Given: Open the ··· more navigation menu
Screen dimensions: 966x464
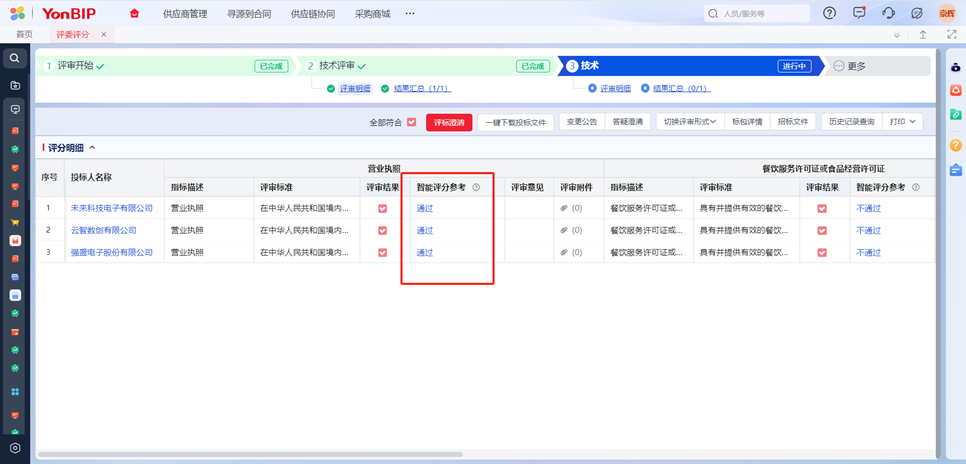Looking at the screenshot, I should pos(410,14).
